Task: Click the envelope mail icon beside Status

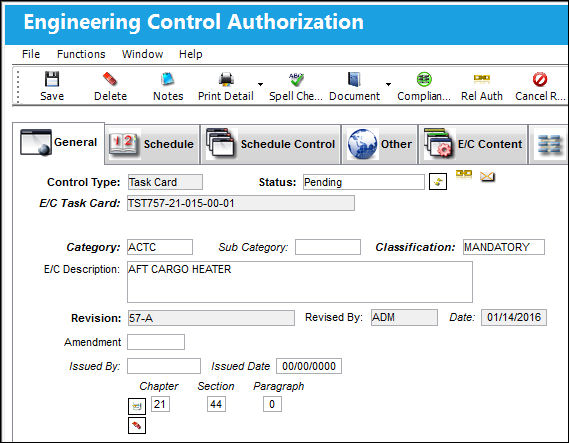Action: click(487, 176)
